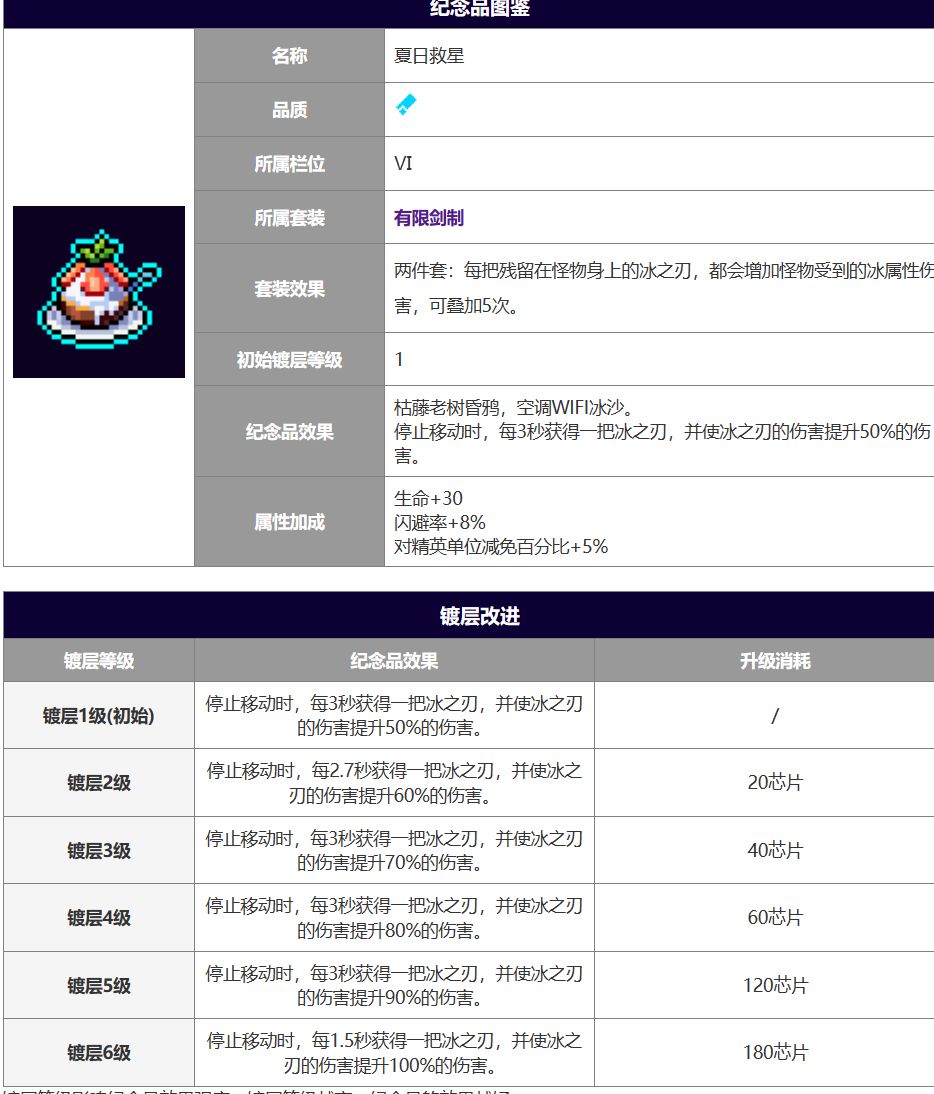Select the 镀层4级 row label

(x=99, y=917)
